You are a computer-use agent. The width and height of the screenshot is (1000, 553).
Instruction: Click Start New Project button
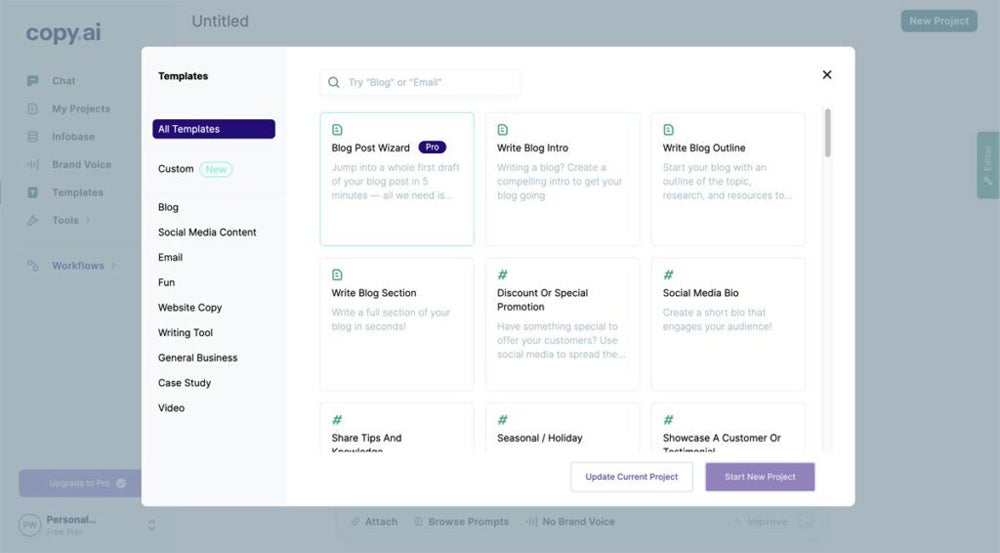(x=760, y=477)
